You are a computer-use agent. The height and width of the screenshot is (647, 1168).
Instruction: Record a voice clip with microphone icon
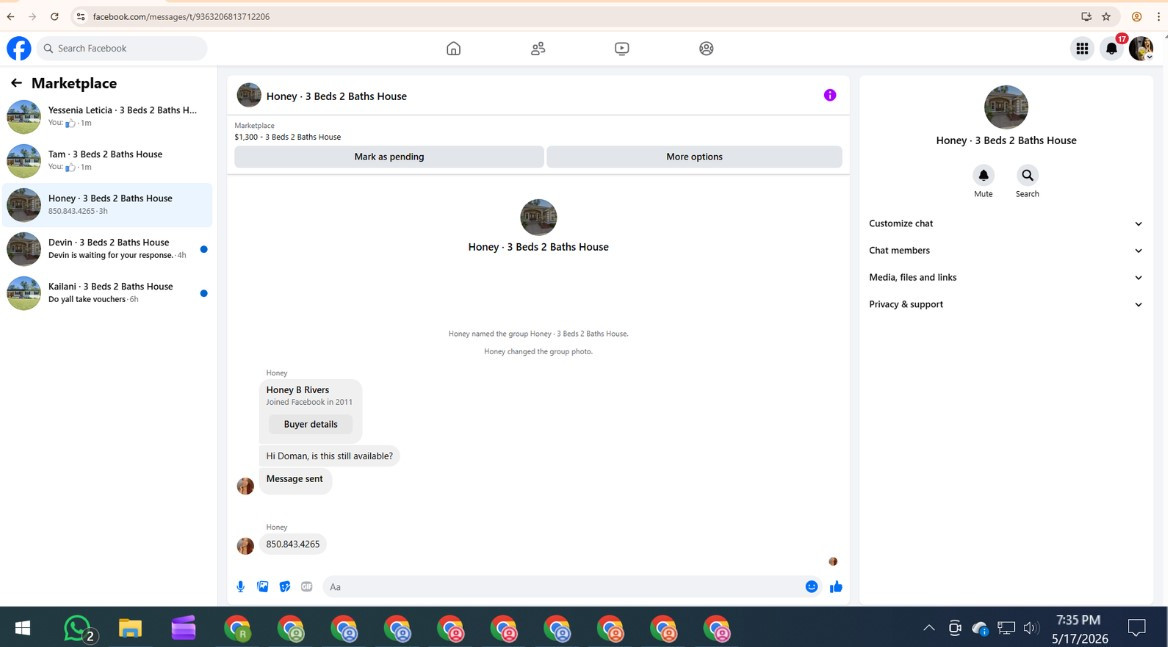(241, 587)
